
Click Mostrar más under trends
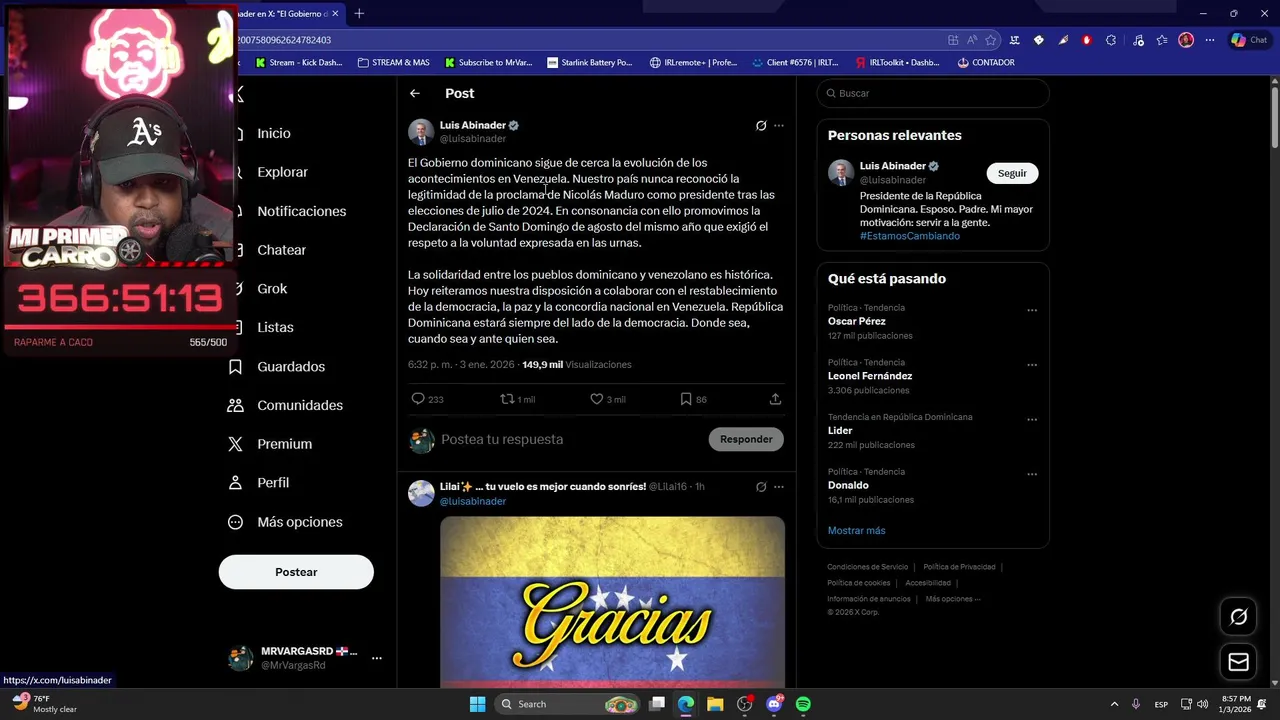pos(857,531)
